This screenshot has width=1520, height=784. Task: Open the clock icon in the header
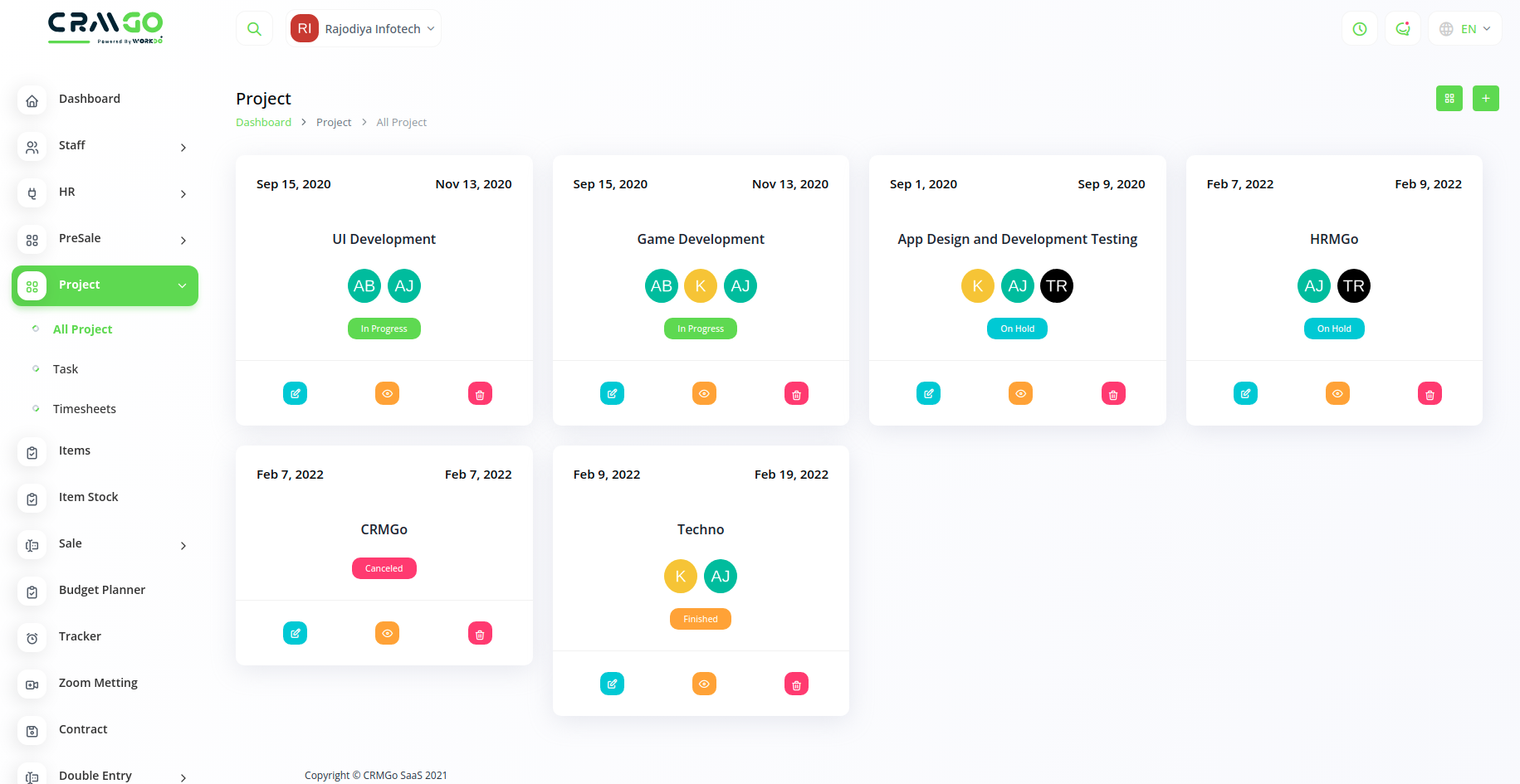(1360, 29)
